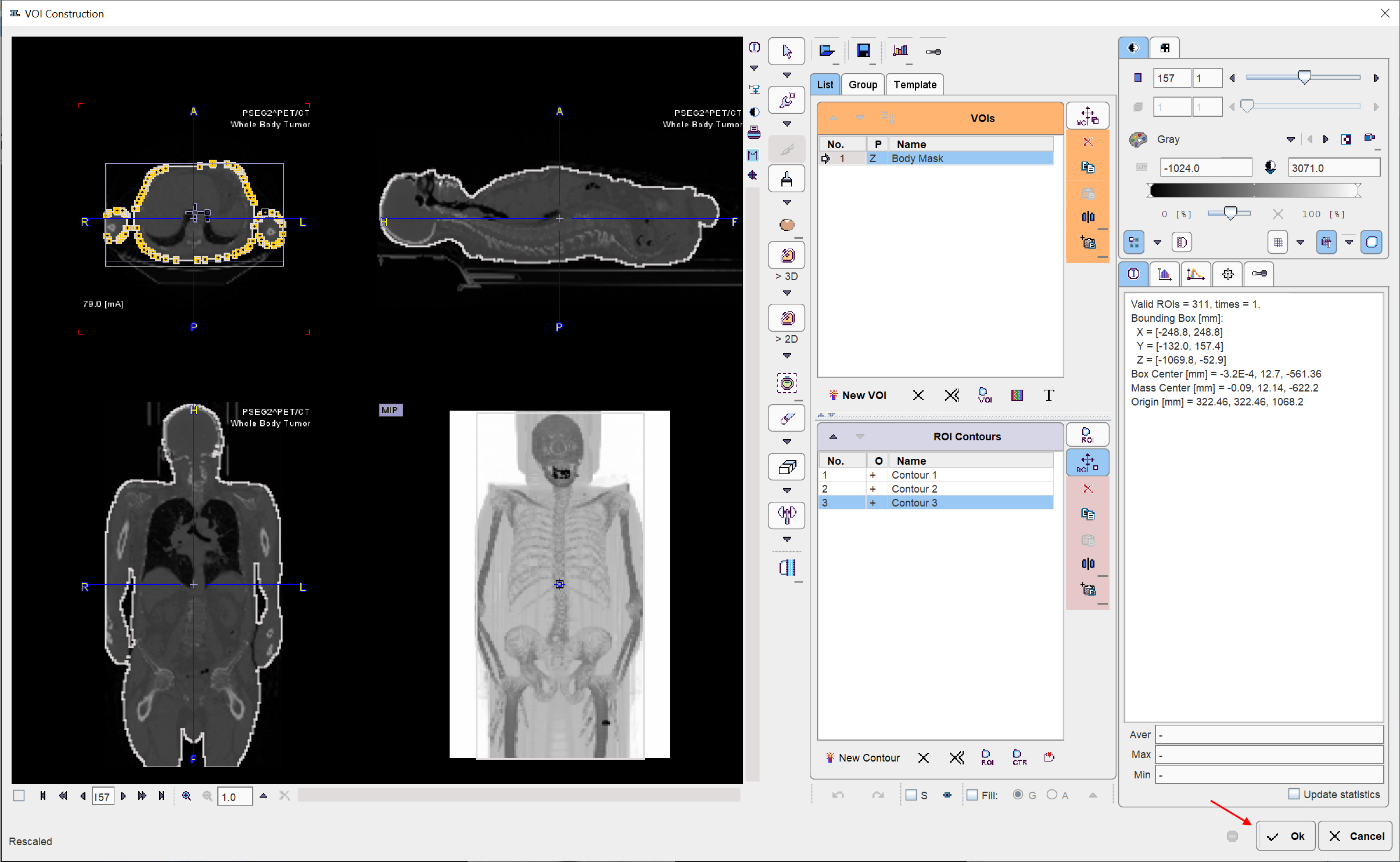
Task: Click the upper threshold field 3071.0
Action: (x=1334, y=168)
